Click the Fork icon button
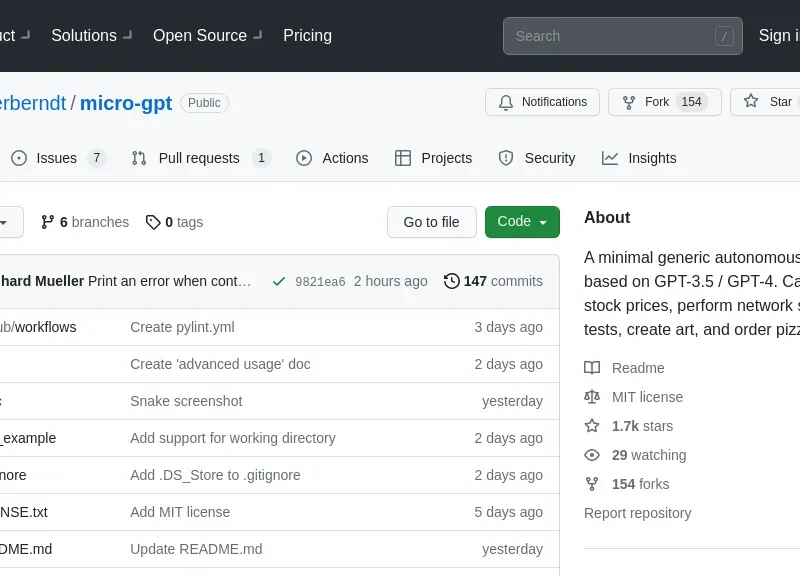The height and width of the screenshot is (576, 800). 629,102
